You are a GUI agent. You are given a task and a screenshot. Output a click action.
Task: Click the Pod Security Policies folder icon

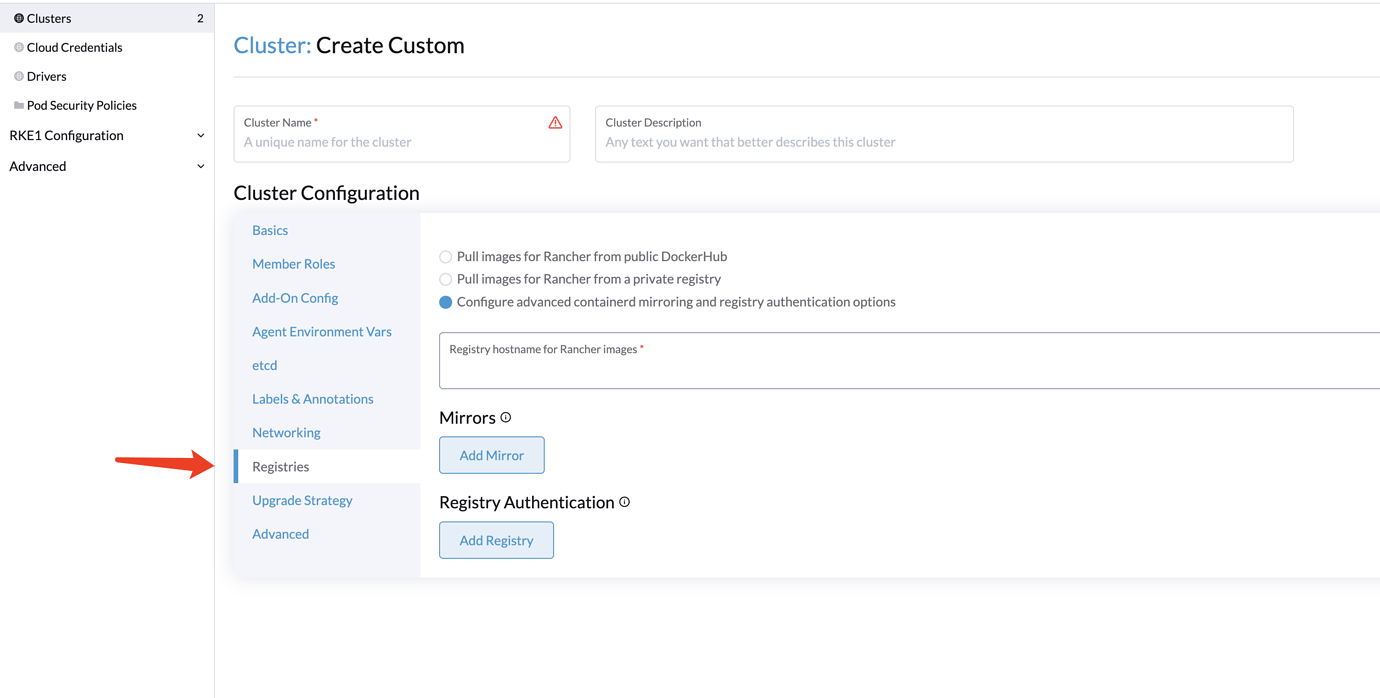click(18, 105)
